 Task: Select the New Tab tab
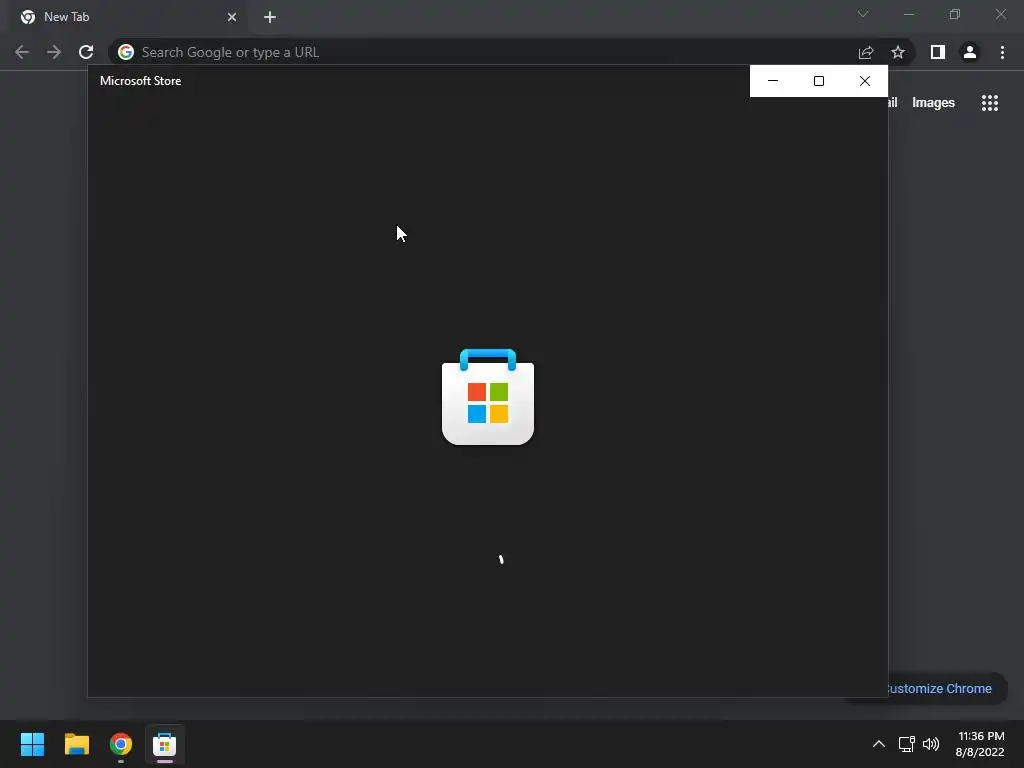127,17
